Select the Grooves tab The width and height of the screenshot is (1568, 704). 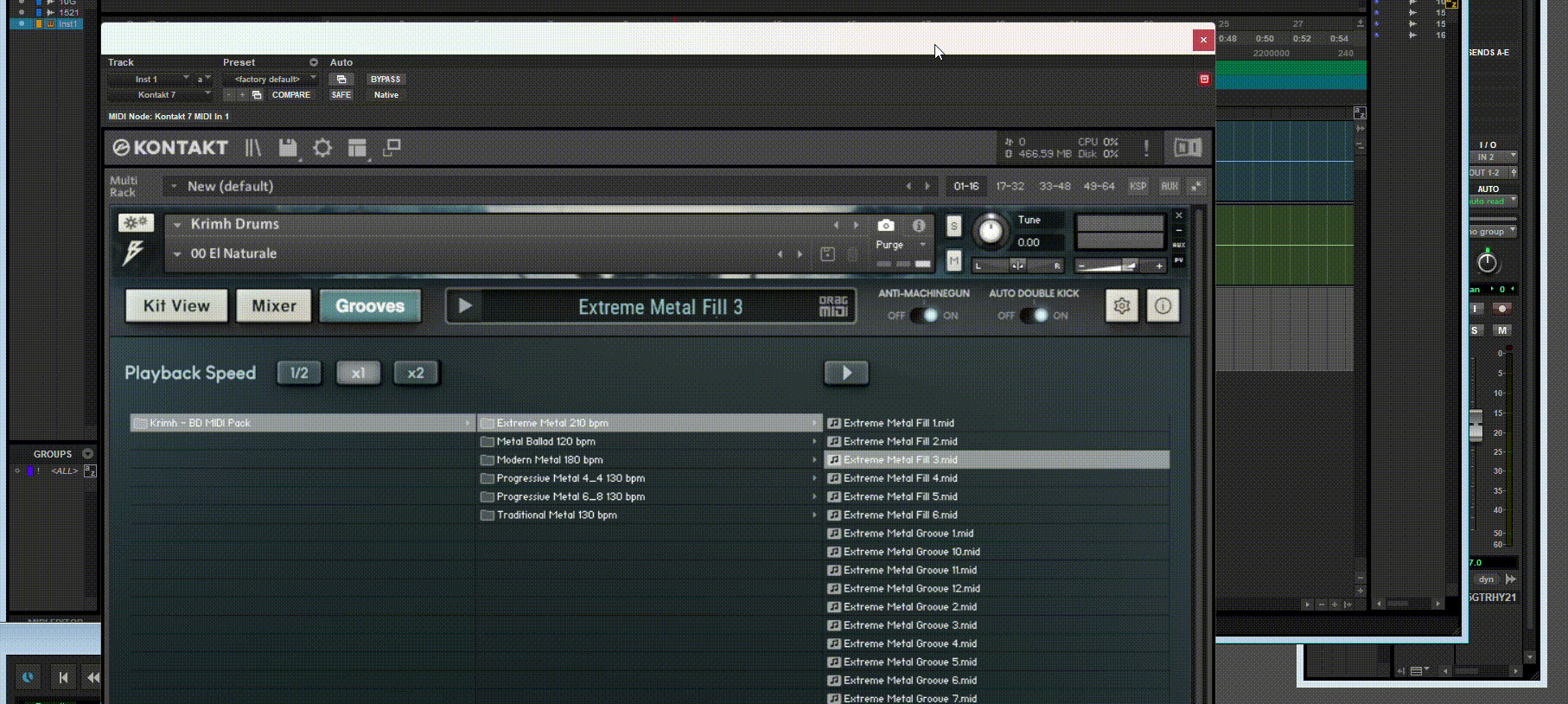tap(370, 306)
